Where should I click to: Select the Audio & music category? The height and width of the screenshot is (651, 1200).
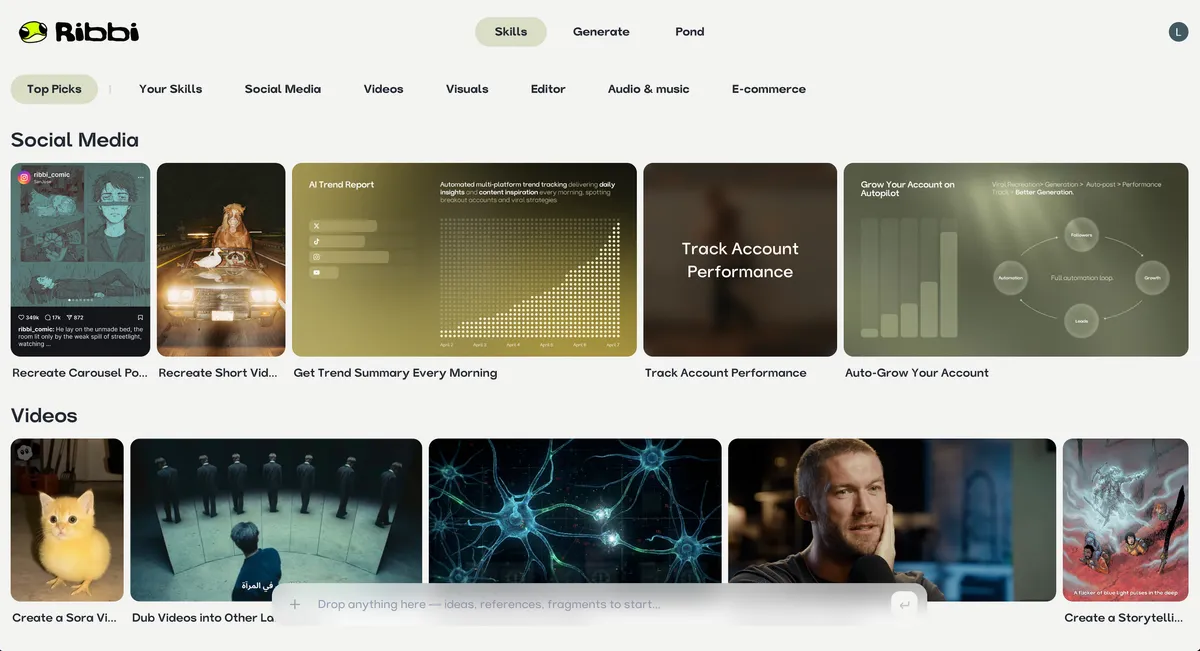649,89
